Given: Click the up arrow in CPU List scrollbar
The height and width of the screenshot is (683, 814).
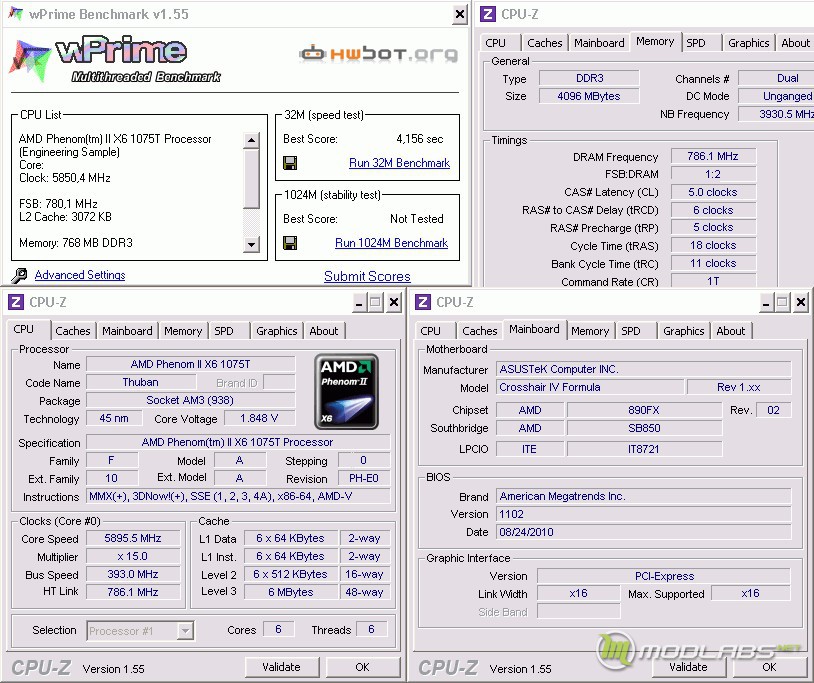Looking at the screenshot, I should point(251,140).
